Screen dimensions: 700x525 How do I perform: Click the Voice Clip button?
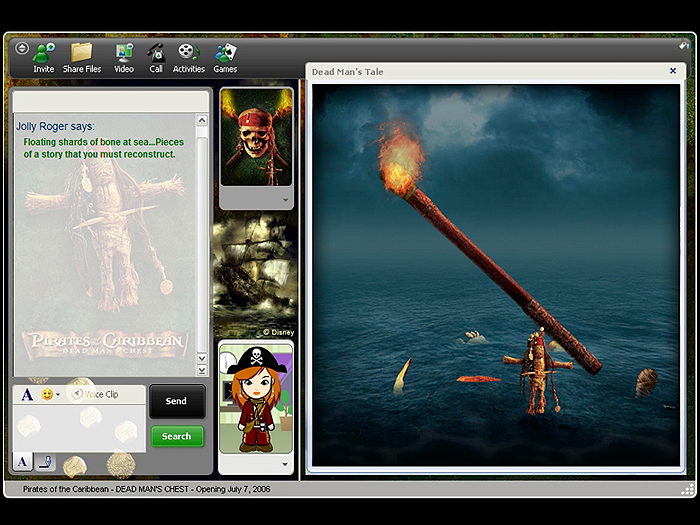coord(96,394)
